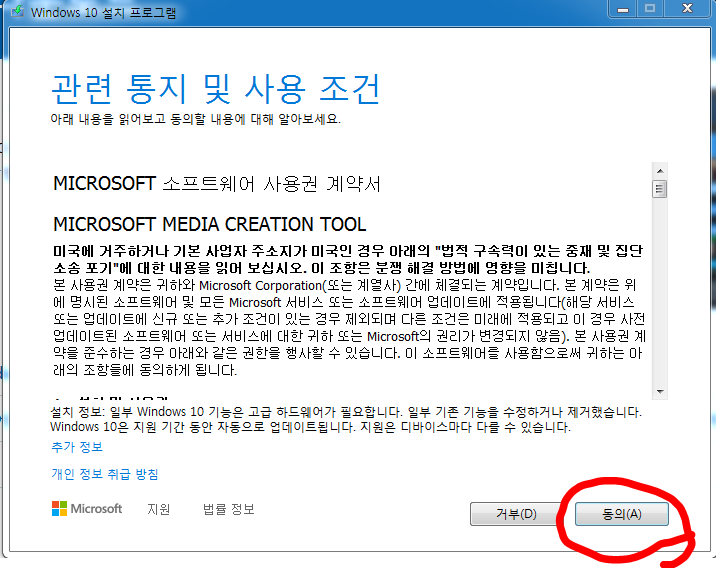The height and width of the screenshot is (568, 716).
Task: Click the line 아래 내용을 읽어보고 동의할 내용에
Action: click(195, 119)
